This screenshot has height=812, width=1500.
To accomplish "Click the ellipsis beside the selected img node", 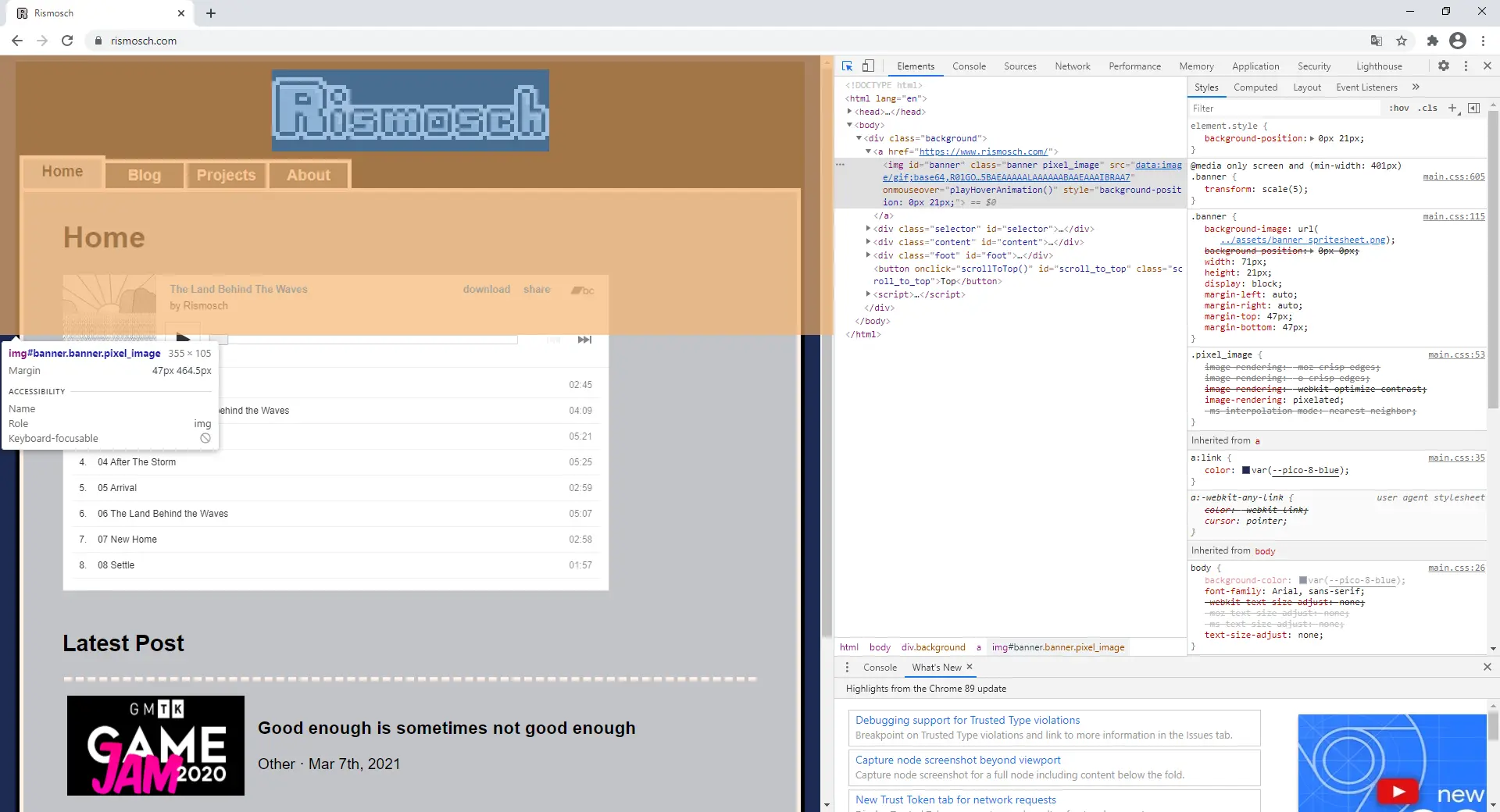I will (x=841, y=165).
